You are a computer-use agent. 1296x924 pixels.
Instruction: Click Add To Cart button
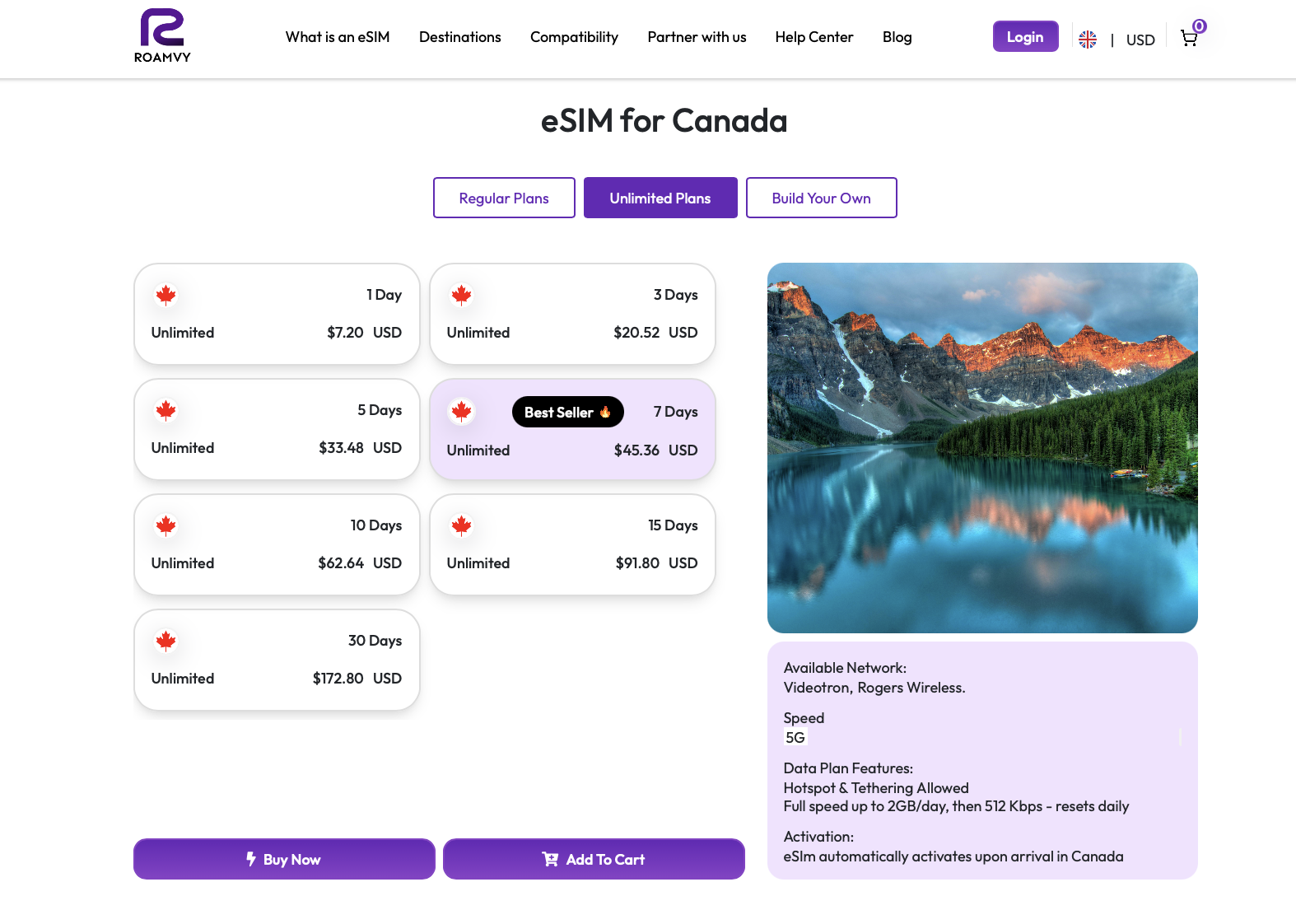coord(594,859)
